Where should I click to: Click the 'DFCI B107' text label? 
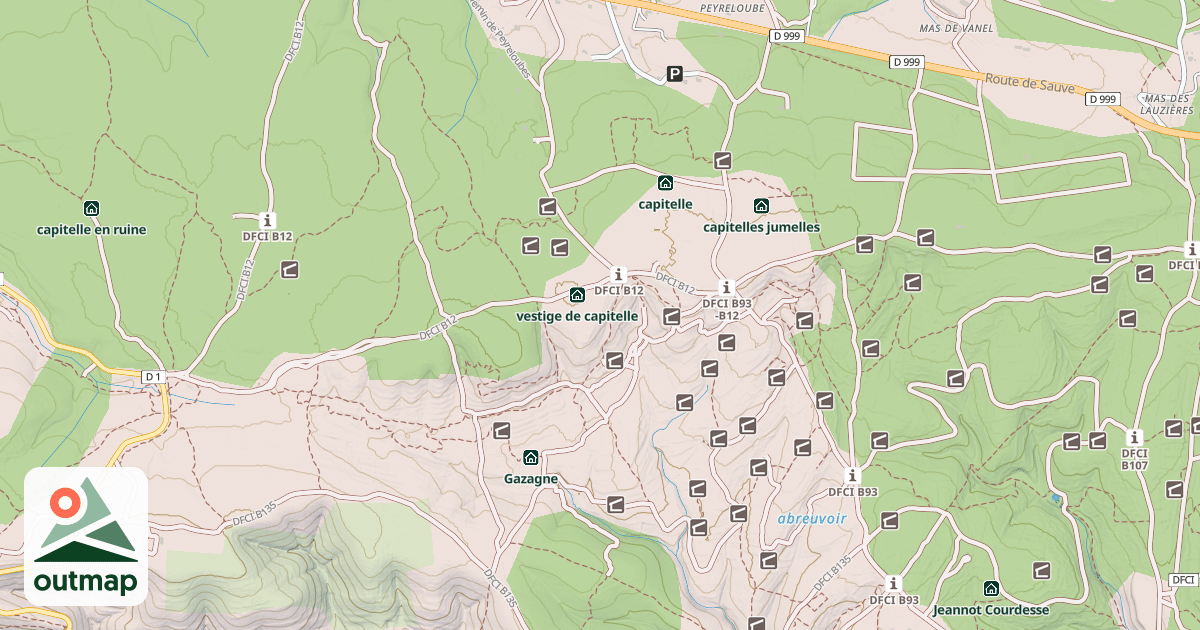pyautogui.click(x=1134, y=460)
